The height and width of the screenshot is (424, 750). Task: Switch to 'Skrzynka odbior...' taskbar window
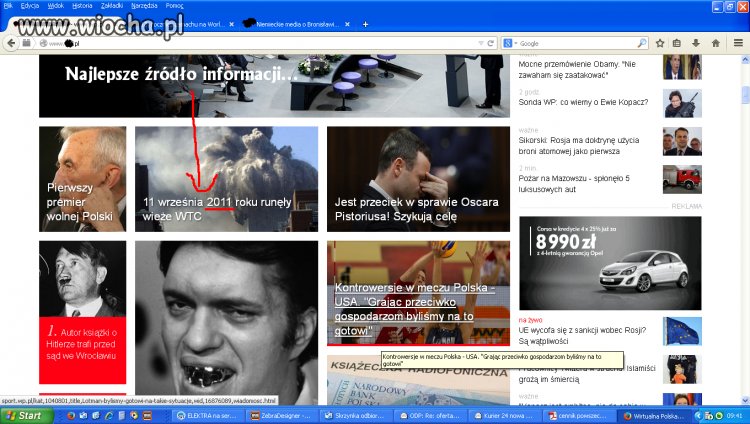(x=356, y=415)
